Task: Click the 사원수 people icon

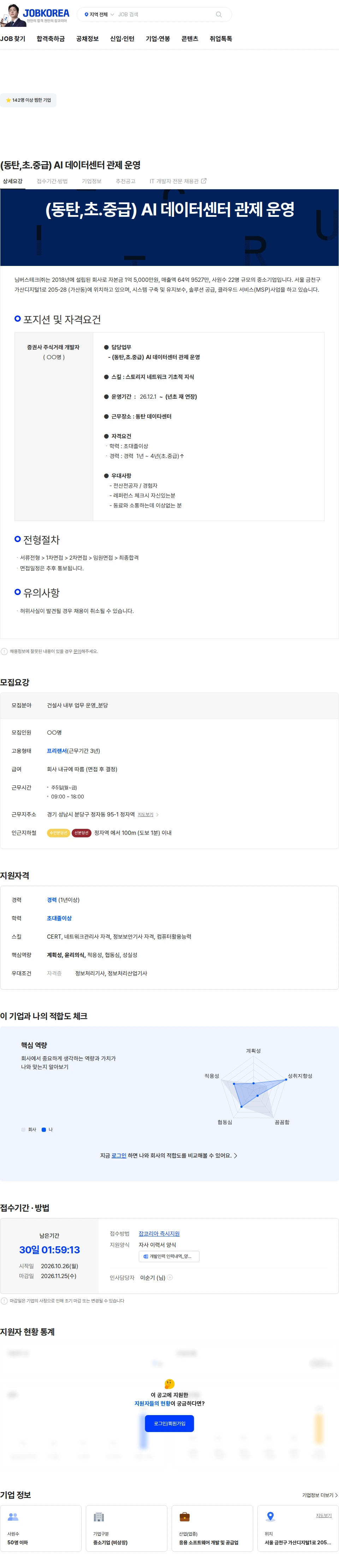Action: [13, 1517]
